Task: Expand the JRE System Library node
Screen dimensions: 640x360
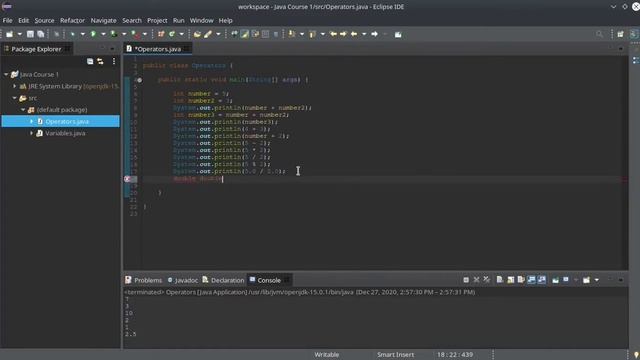Action: point(15,86)
